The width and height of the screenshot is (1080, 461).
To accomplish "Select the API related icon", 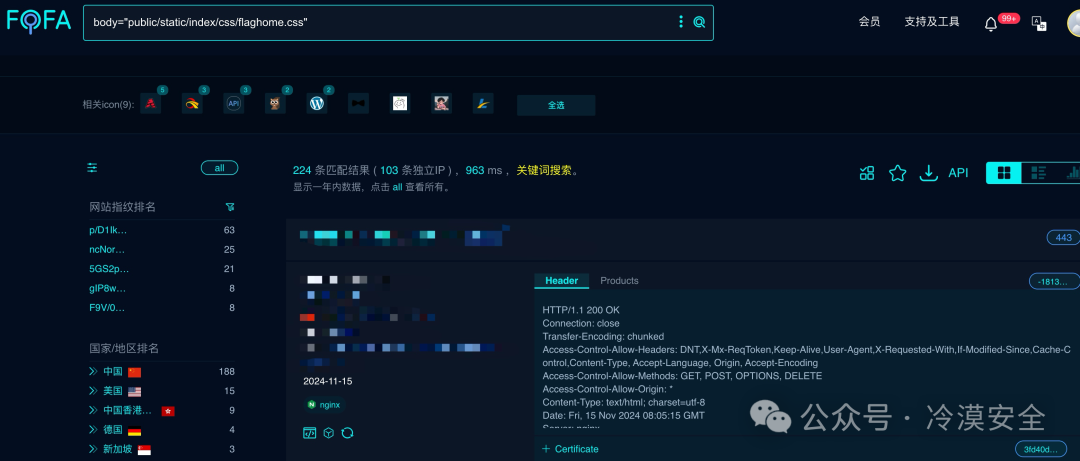I will point(233,104).
